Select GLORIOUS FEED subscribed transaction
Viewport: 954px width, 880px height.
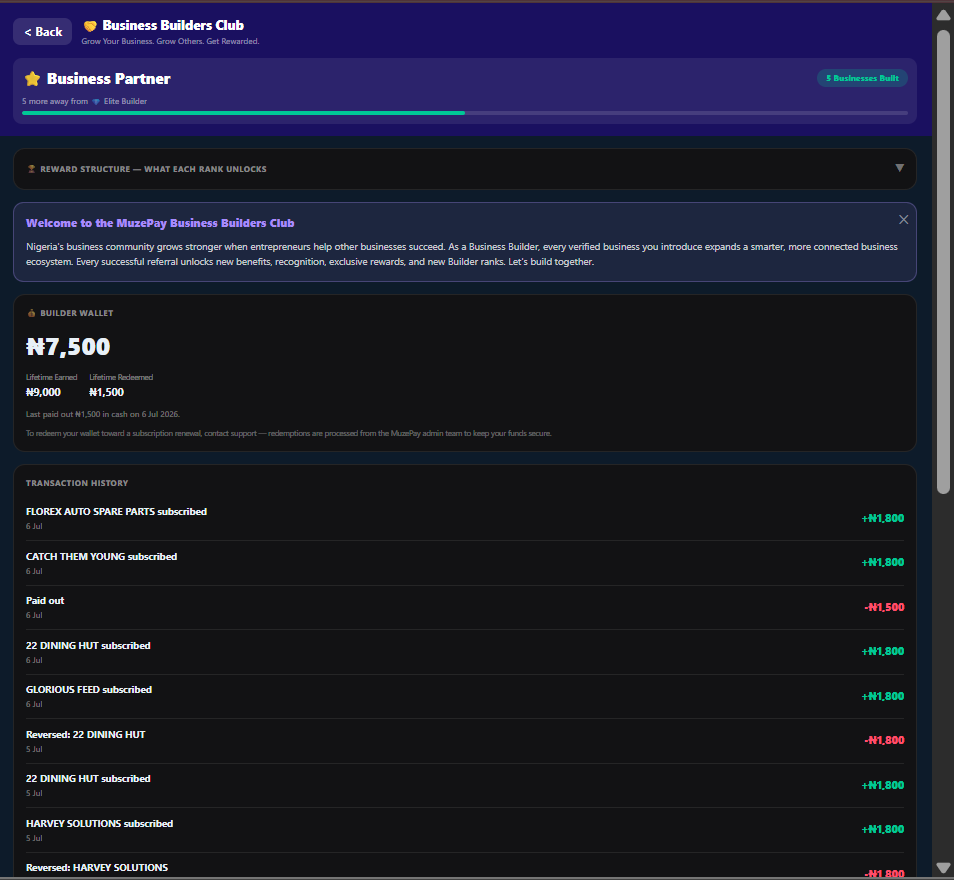465,696
